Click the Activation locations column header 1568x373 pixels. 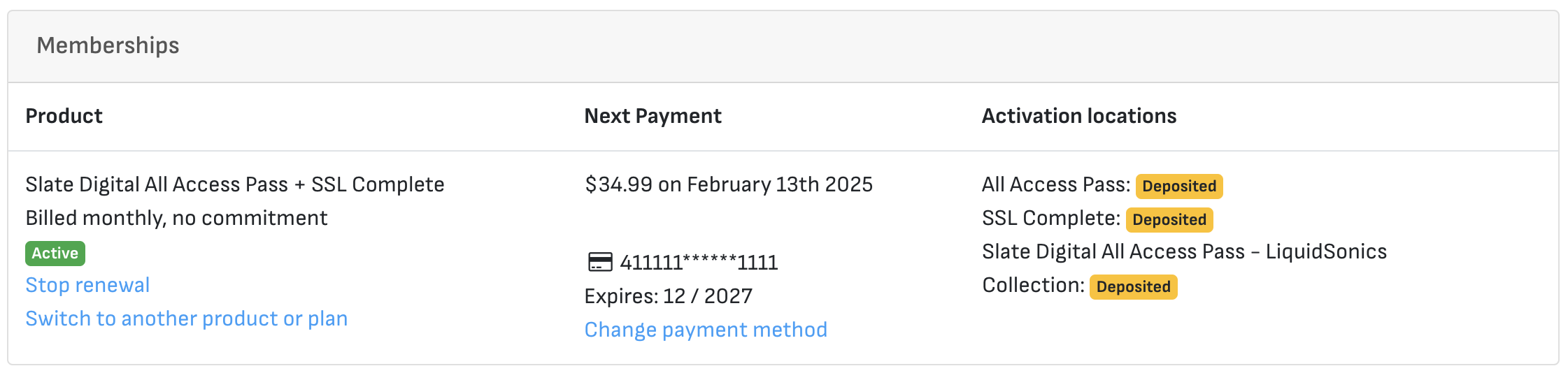click(x=1078, y=116)
